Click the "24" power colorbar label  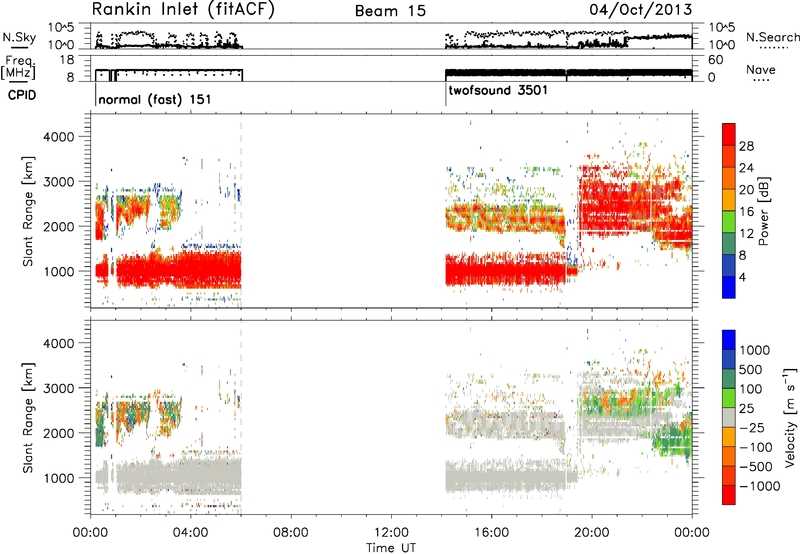(x=746, y=168)
